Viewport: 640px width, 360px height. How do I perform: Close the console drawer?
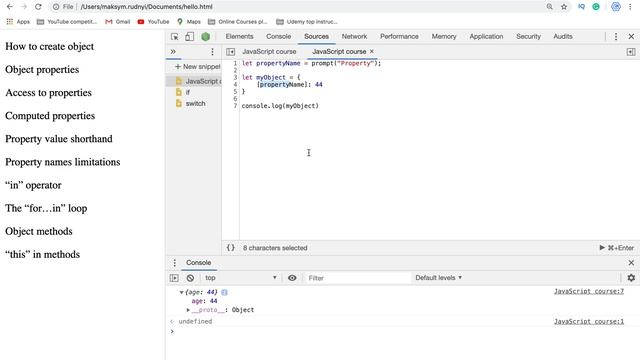click(631, 262)
